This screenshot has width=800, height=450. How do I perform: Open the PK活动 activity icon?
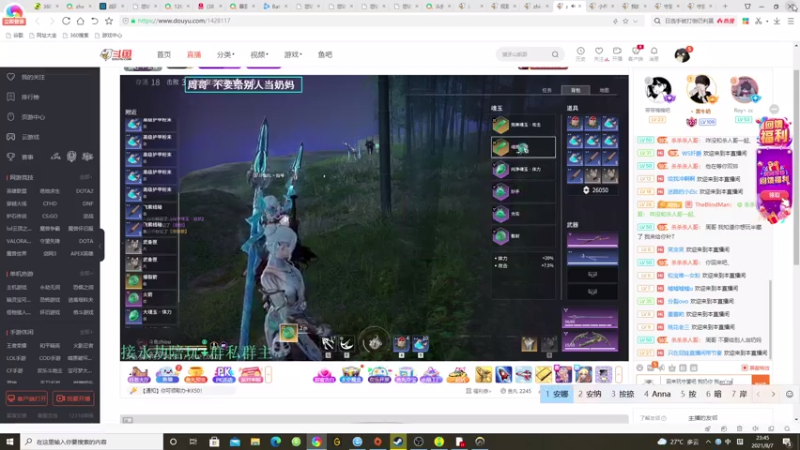[223, 375]
